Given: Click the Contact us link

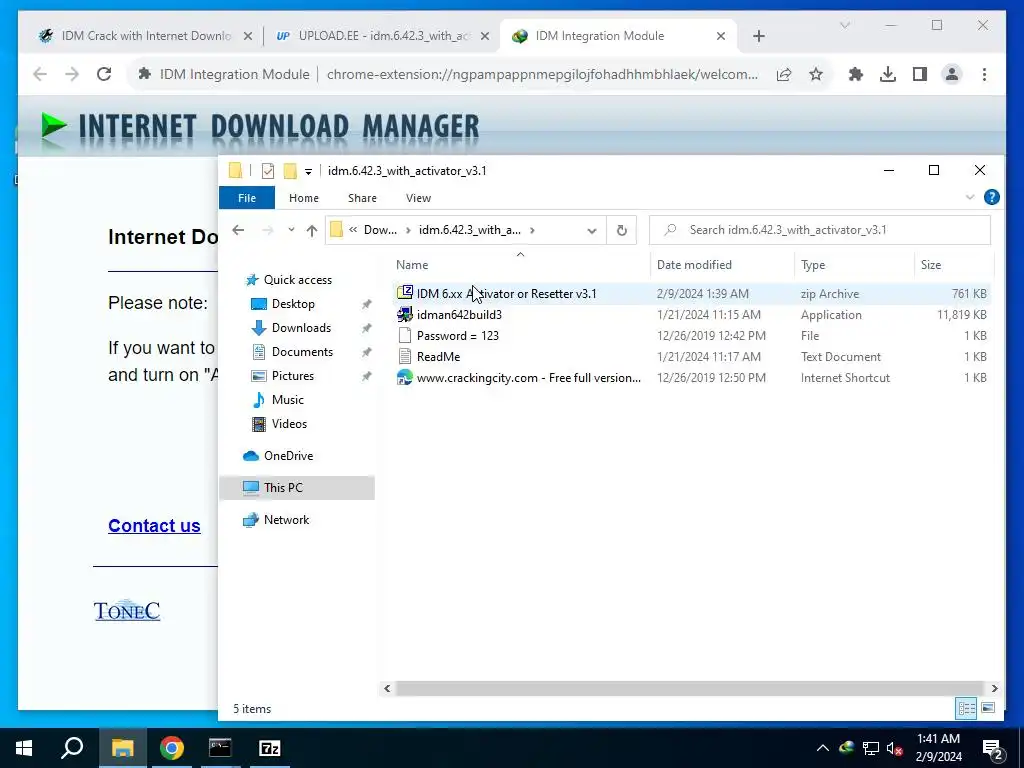Looking at the screenshot, I should point(154,526).
